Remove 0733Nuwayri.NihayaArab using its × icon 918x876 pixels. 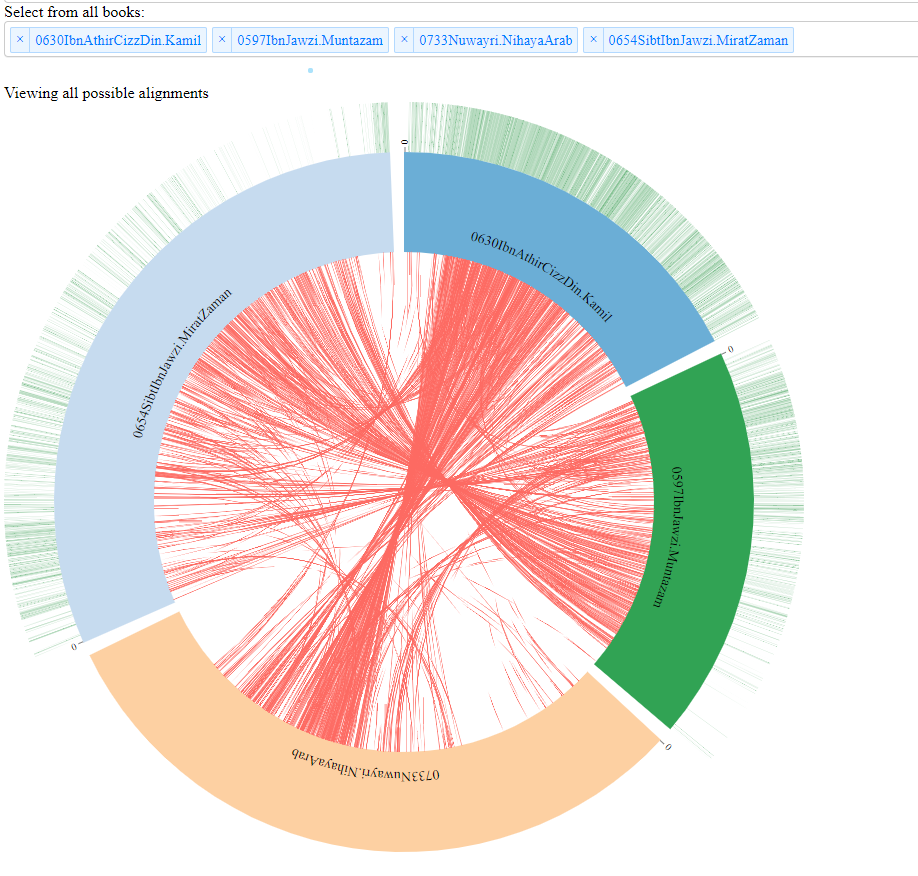point(404,40)
